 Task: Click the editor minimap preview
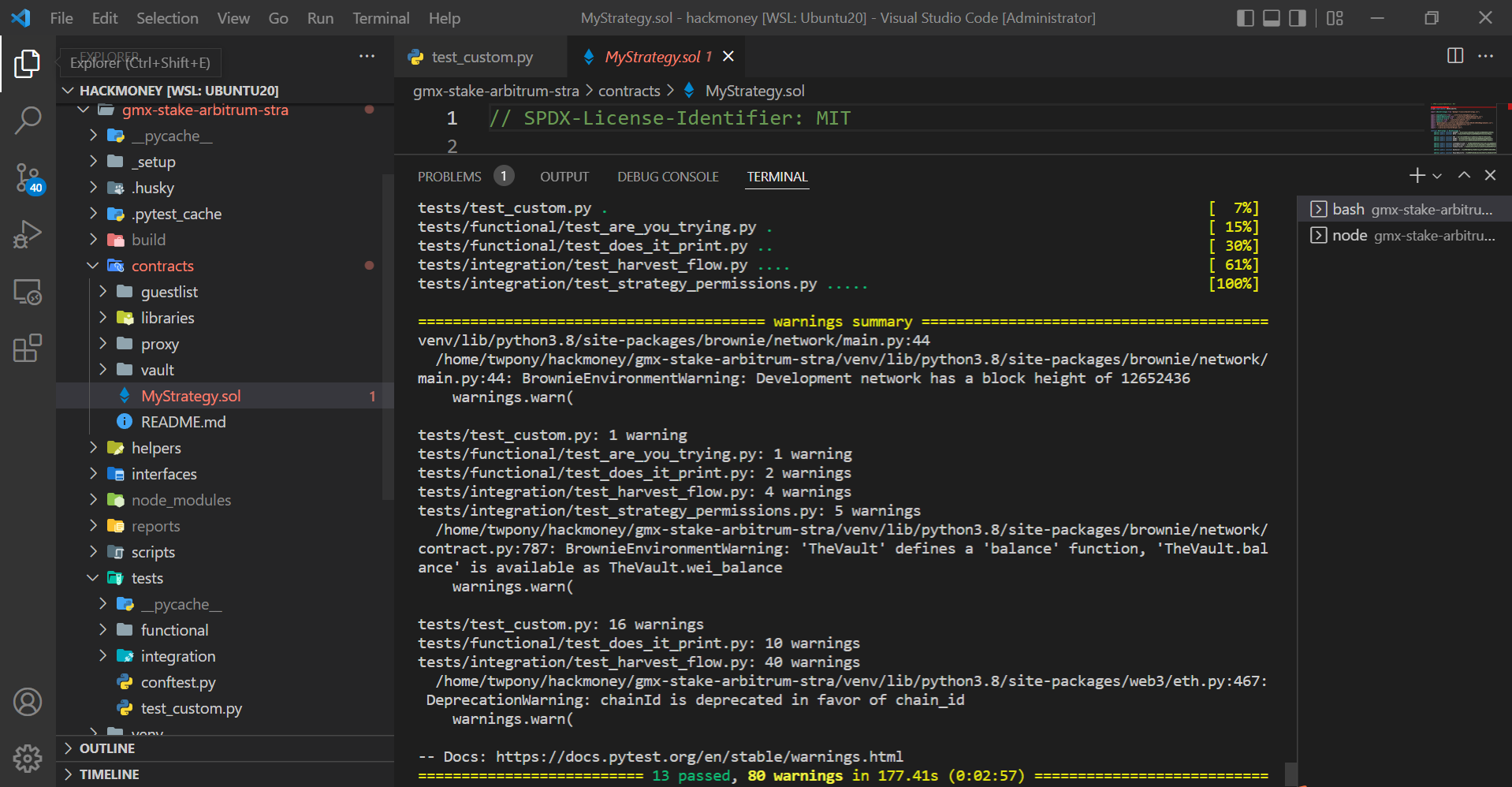coord(1464,129)
